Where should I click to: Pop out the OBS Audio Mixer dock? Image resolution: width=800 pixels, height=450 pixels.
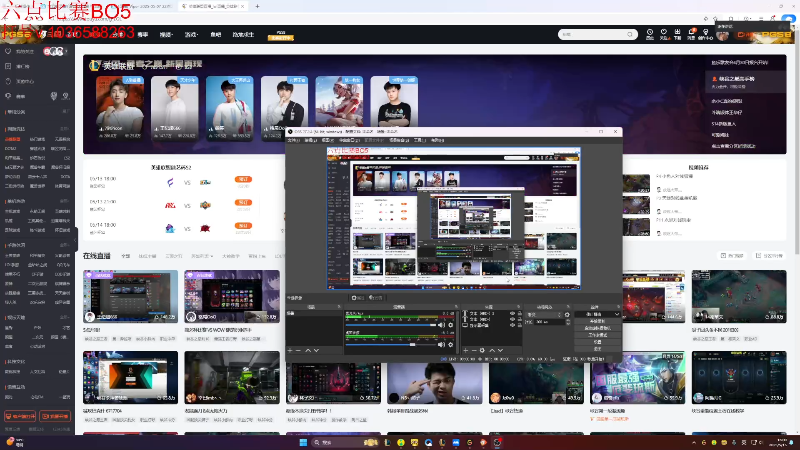[456, 307]
